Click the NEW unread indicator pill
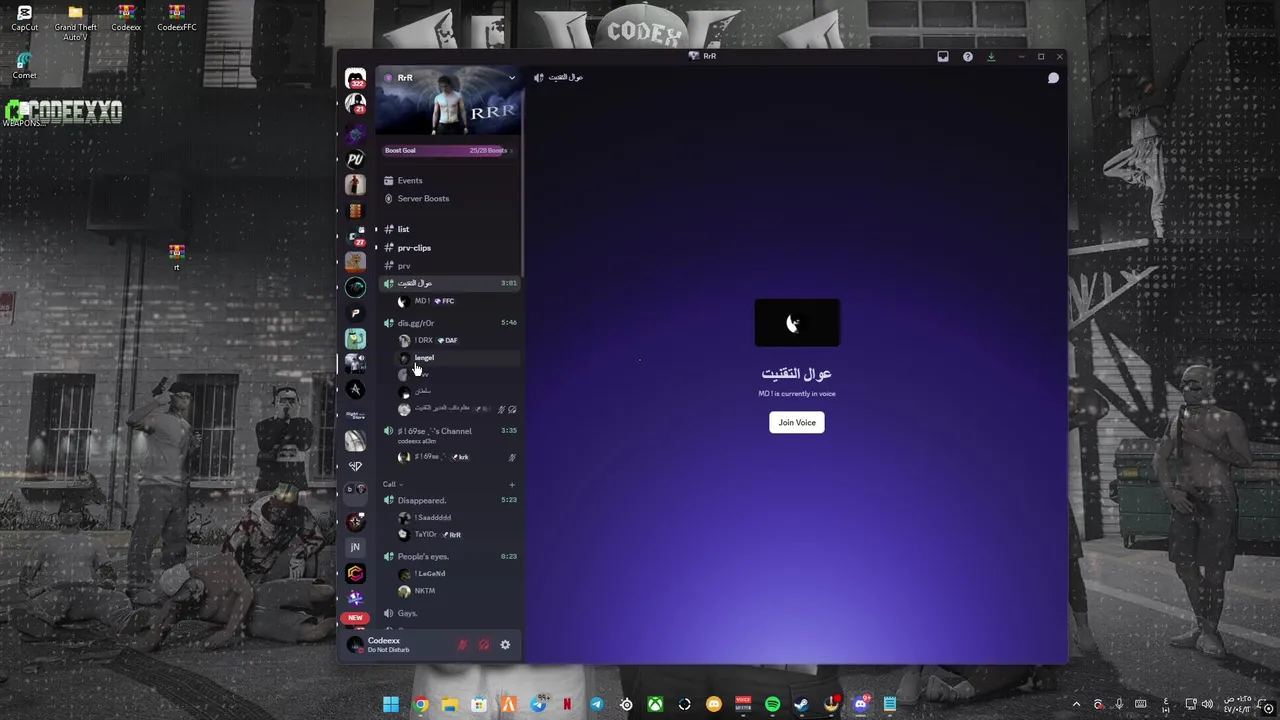This screenshot has width=1280, height=720. (x=355, y=618)
